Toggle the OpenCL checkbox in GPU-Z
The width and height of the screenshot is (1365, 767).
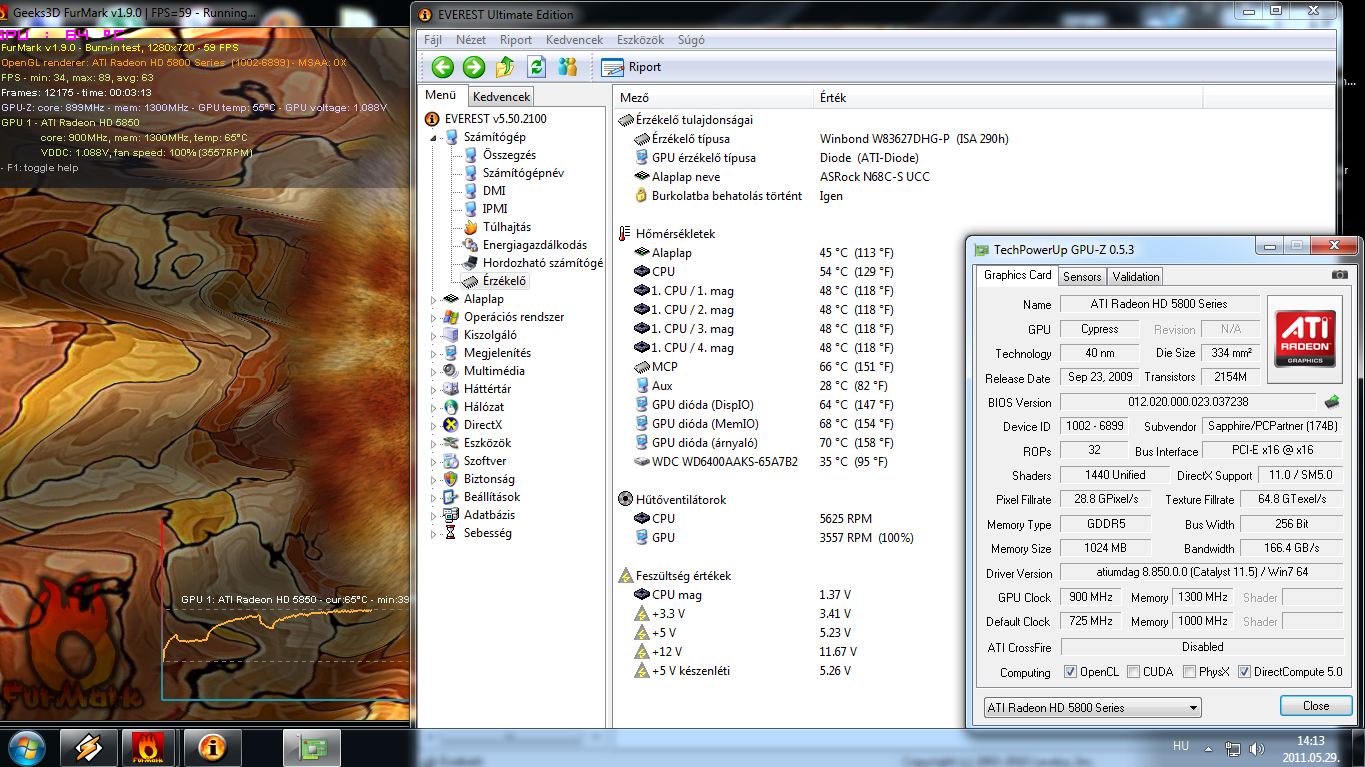pos(1071,672)
